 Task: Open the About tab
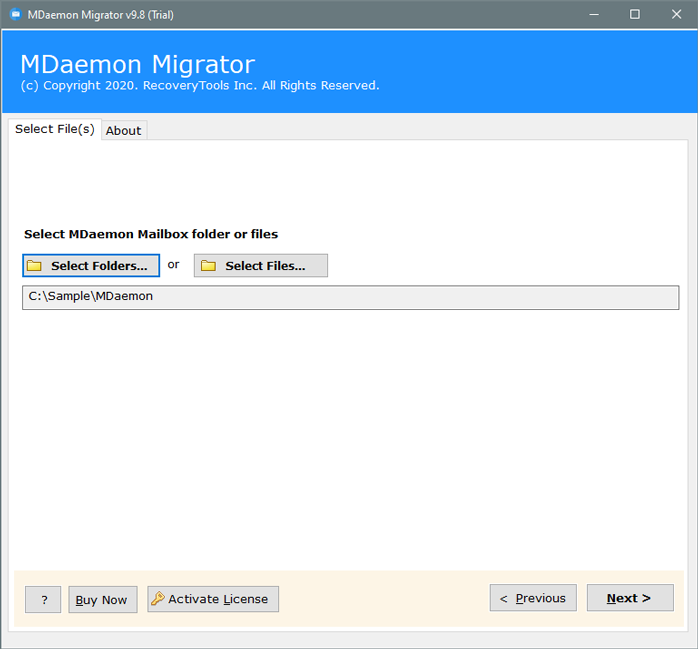tap(124, 131)
